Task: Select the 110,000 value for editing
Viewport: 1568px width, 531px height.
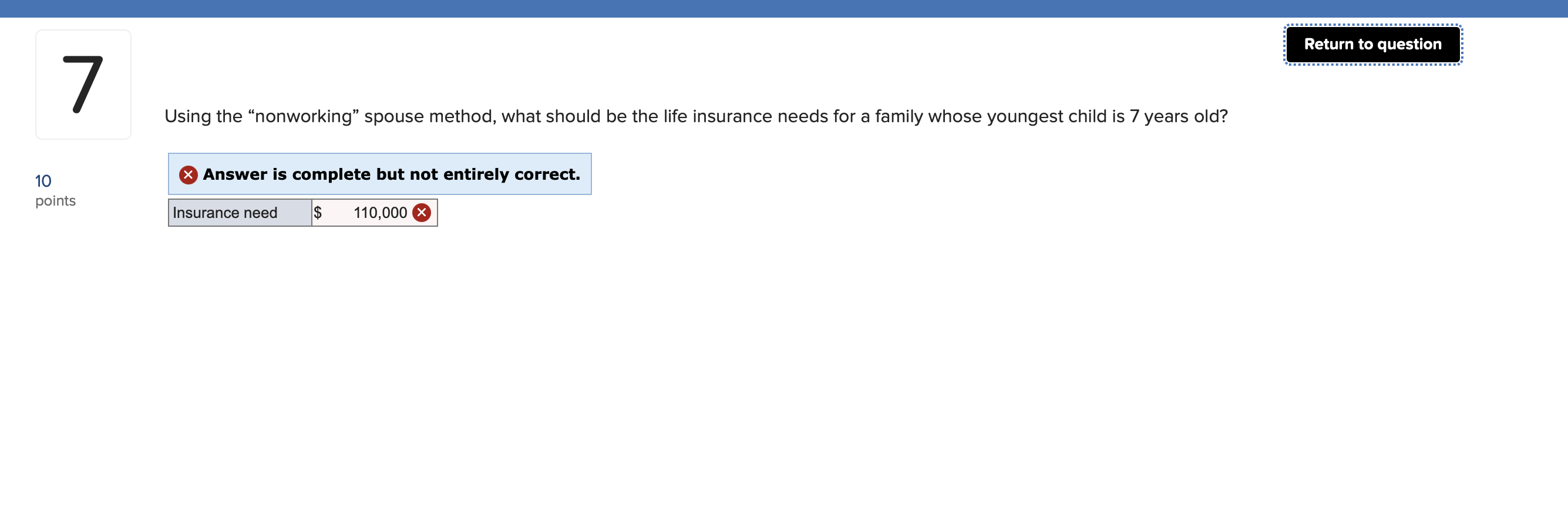Action: 380,213
